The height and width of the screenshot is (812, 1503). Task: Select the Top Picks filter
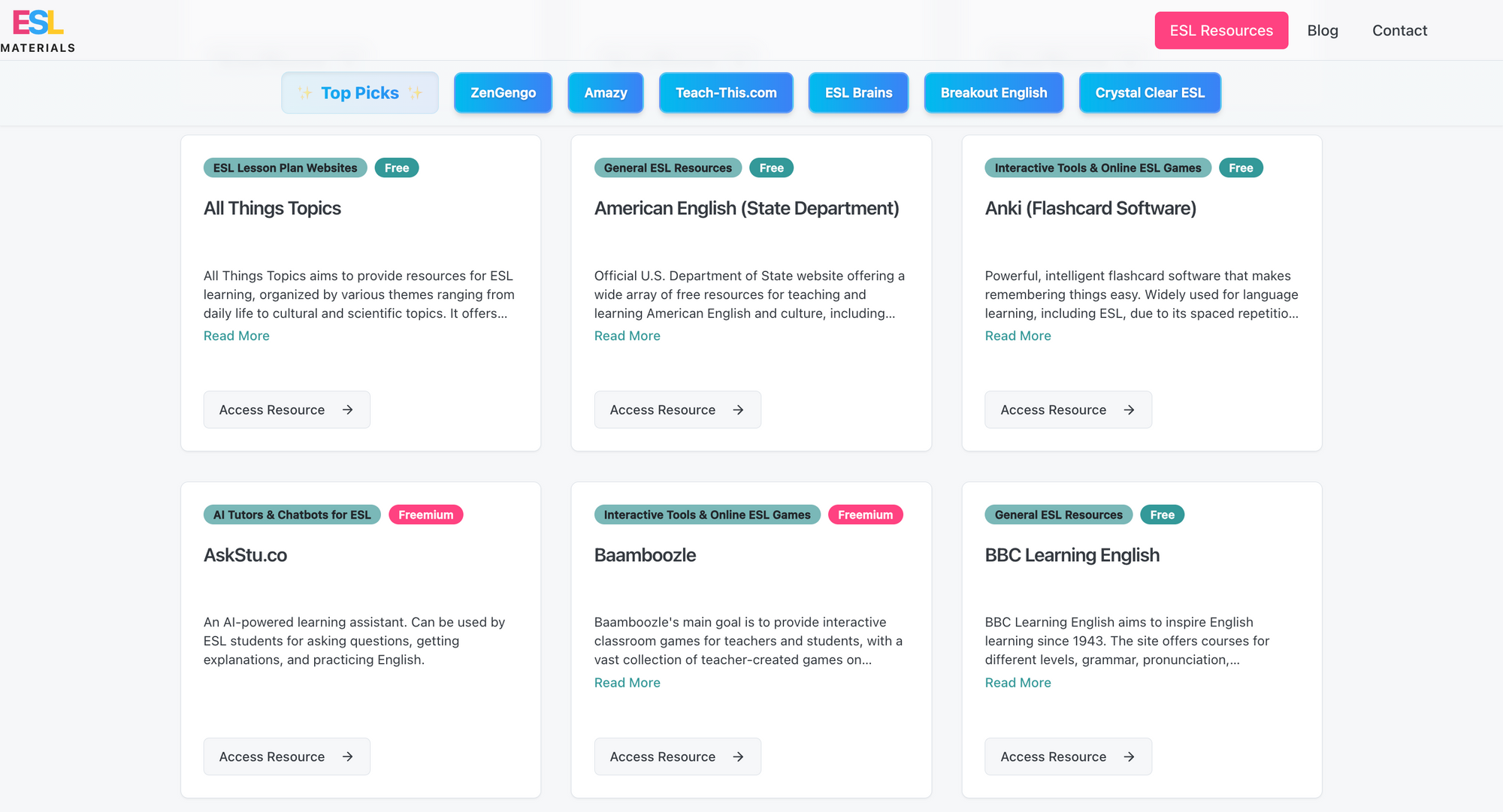pos(360,93)
